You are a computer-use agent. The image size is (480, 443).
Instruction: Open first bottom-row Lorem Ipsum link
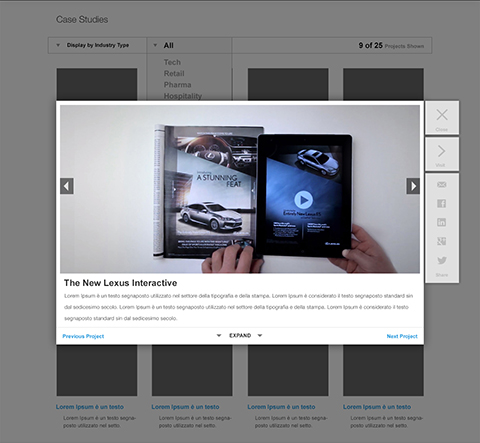pos(90,407)
